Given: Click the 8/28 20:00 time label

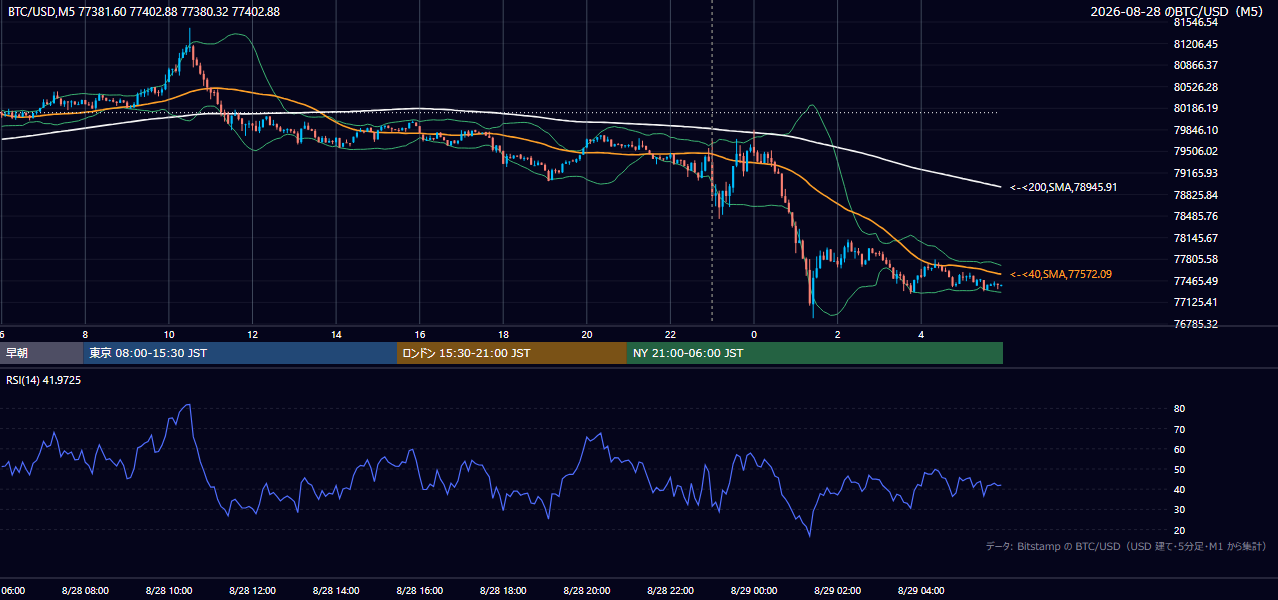Looking at the screenshot, I should click(x=587, y=590).
